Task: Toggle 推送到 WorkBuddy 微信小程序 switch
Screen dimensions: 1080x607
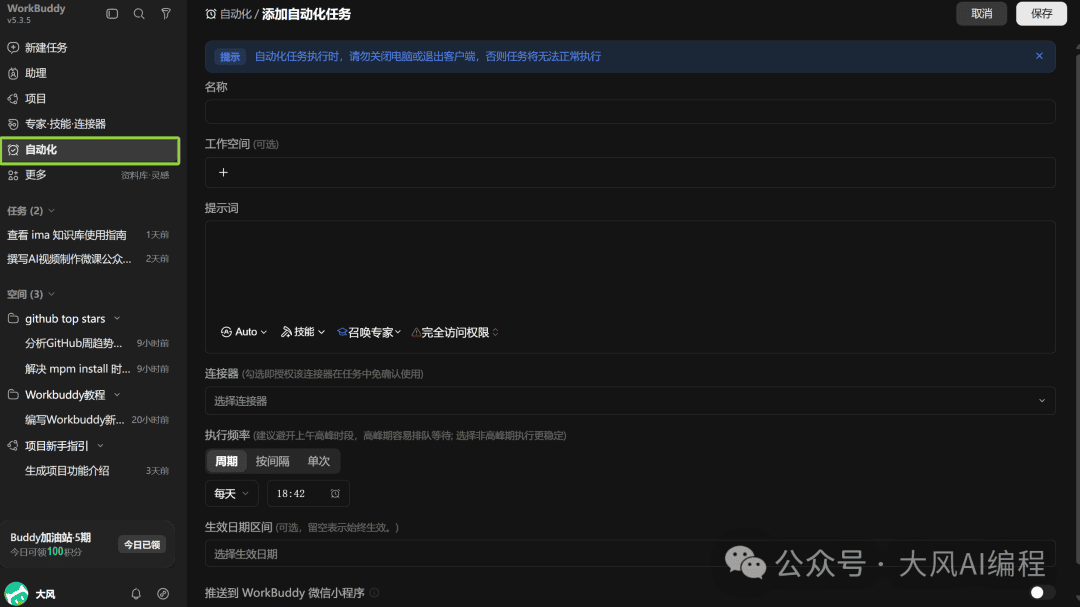Action: pyautogui.click(x=1041, y=593)
